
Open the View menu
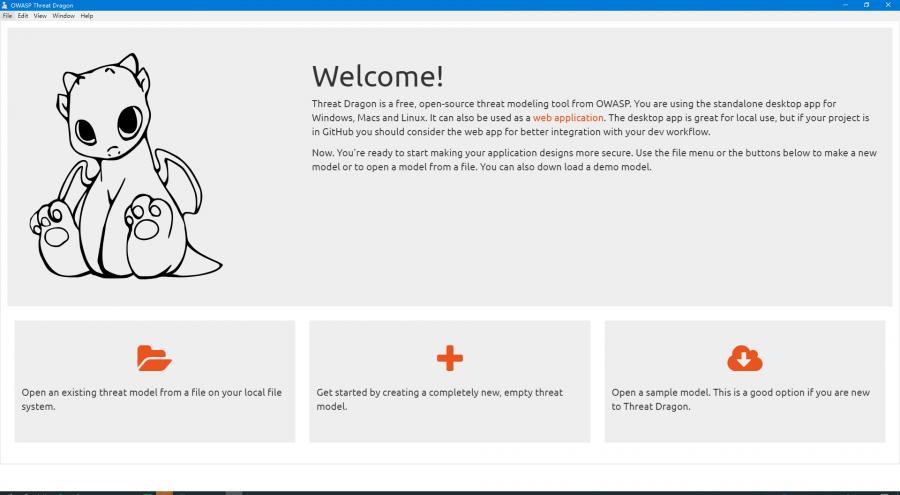coord(40,16)
